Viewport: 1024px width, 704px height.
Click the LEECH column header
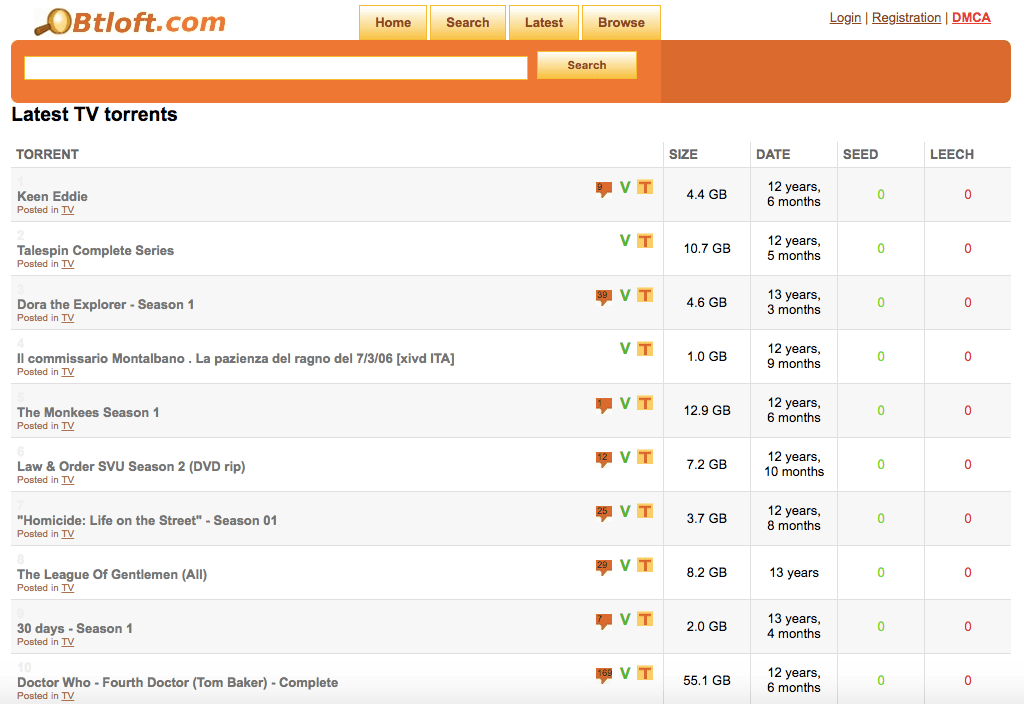[x=952, y=155]
